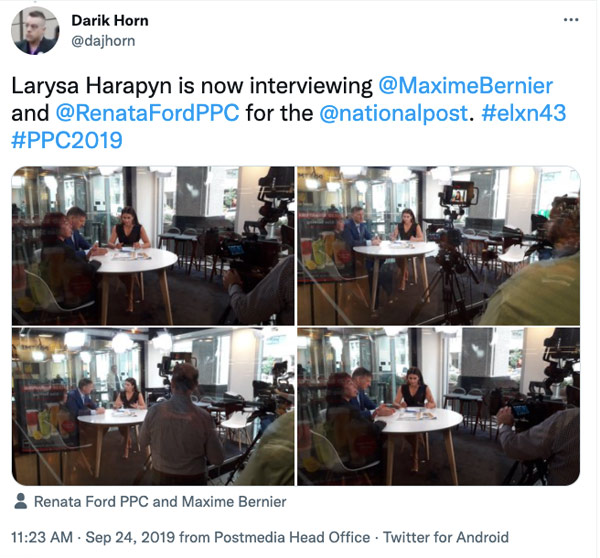Screen dimensions: 600x558
Task: Select the #elxn43 hashtag
Action: point(524,113)
